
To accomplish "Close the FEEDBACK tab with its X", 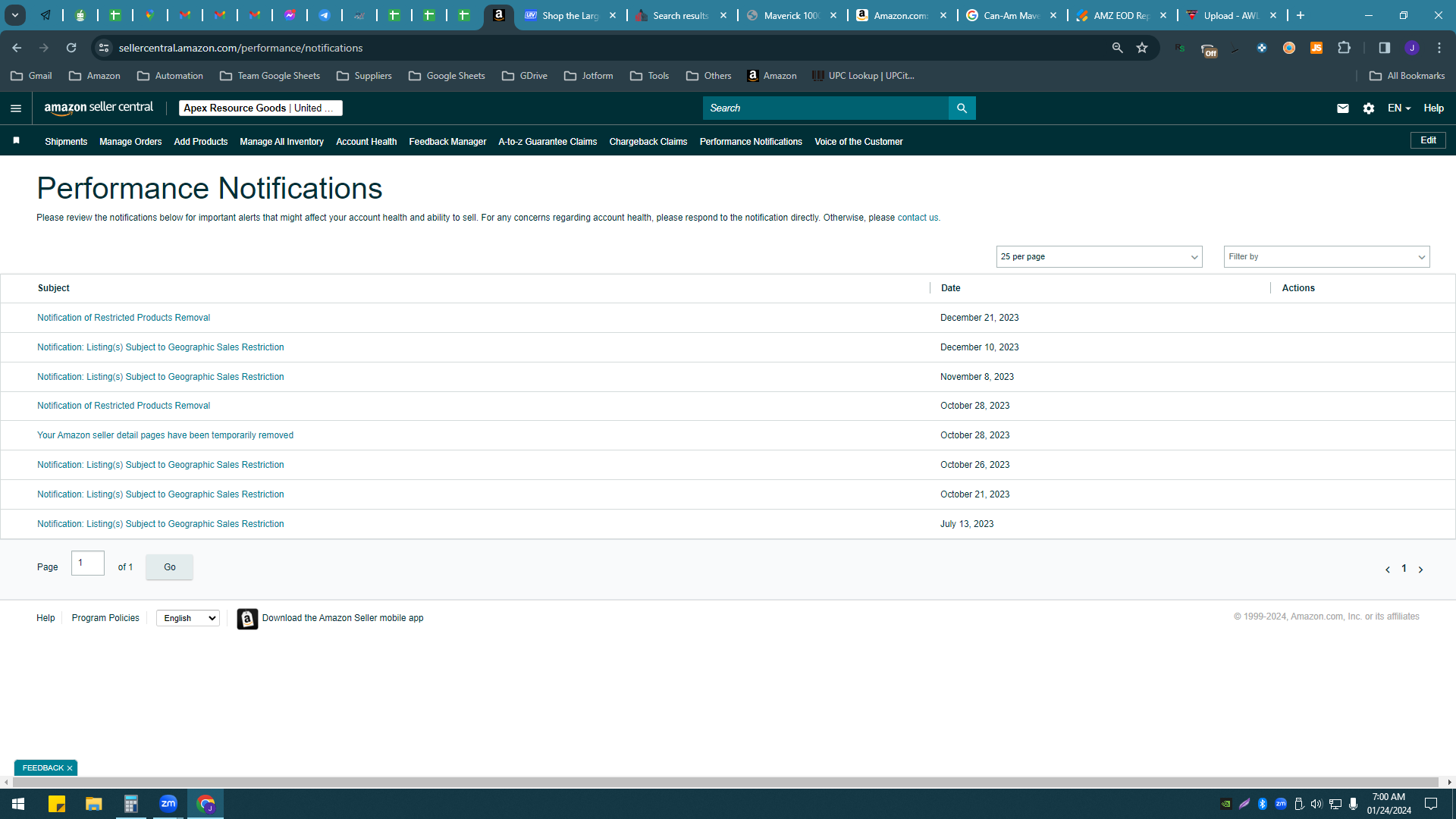I will [x=70, y=768].
